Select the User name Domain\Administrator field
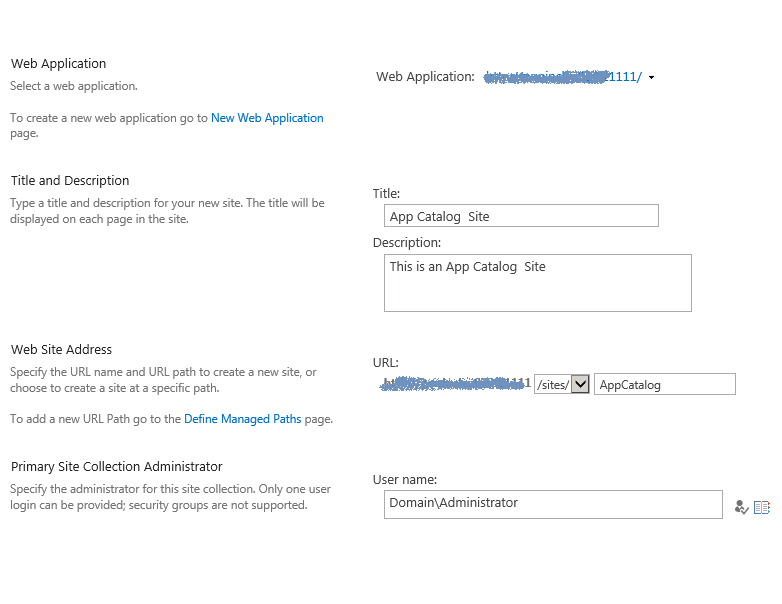The image size is (782, 604). pyautogui.click(x=552, y=503)
